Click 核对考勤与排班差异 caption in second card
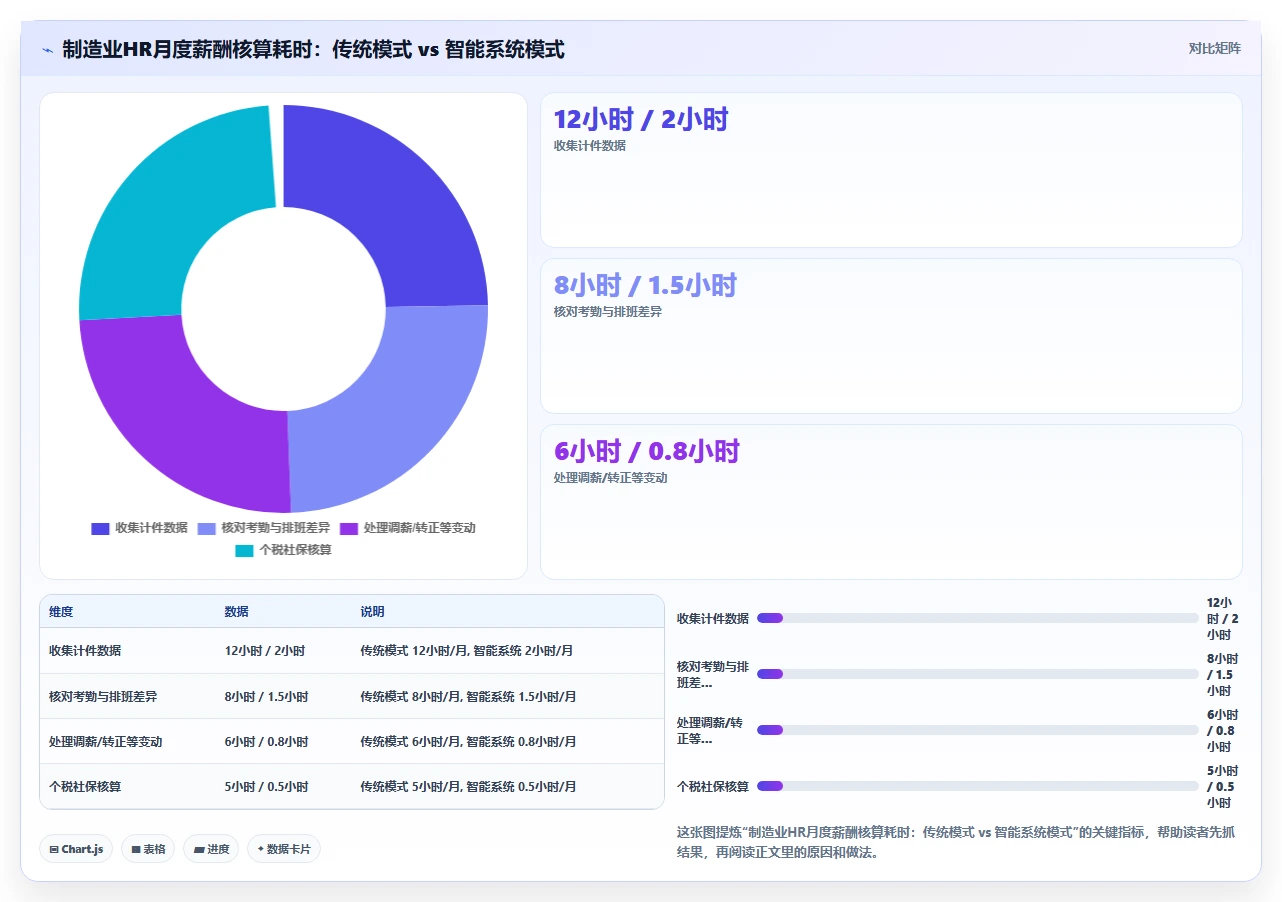 pos(608,312)
